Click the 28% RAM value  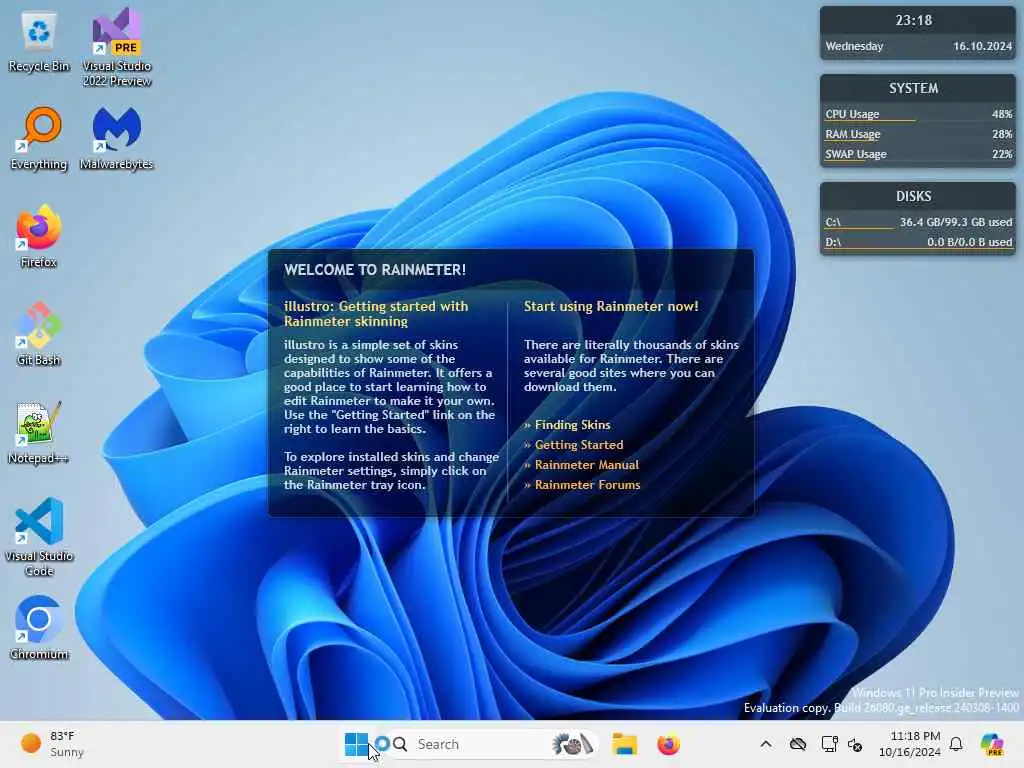coord(1002,134)
